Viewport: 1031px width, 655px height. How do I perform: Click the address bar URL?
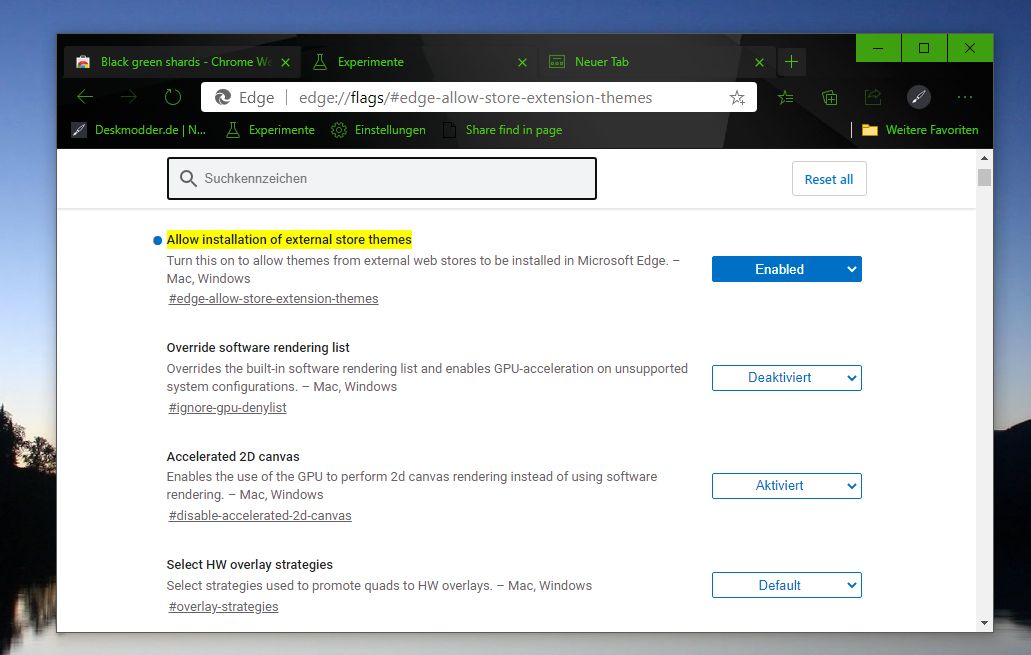click(x=475, y=98)
